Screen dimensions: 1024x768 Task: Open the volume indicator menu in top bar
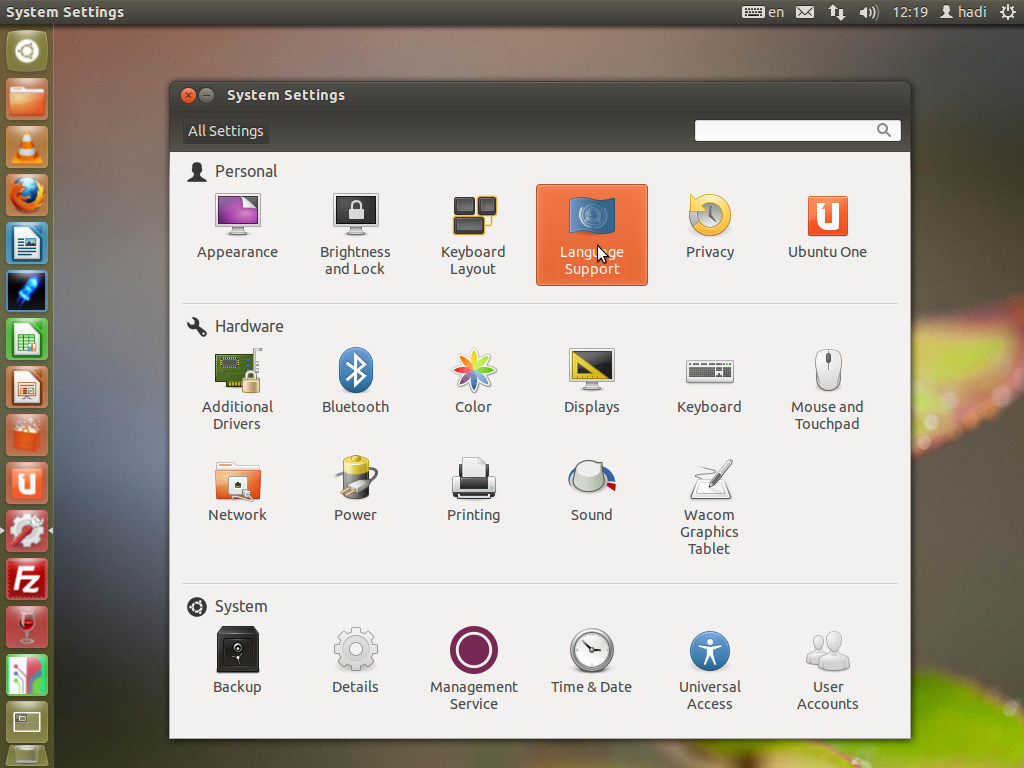pos(868,12)
